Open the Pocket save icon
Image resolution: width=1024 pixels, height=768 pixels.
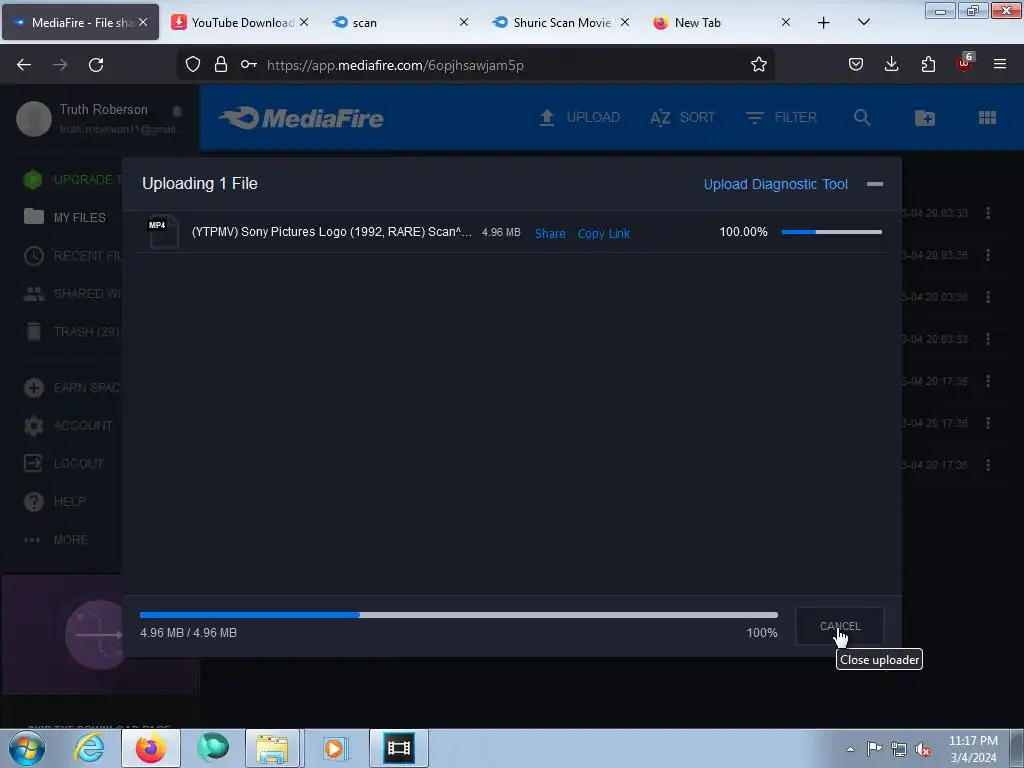[856, 65]
